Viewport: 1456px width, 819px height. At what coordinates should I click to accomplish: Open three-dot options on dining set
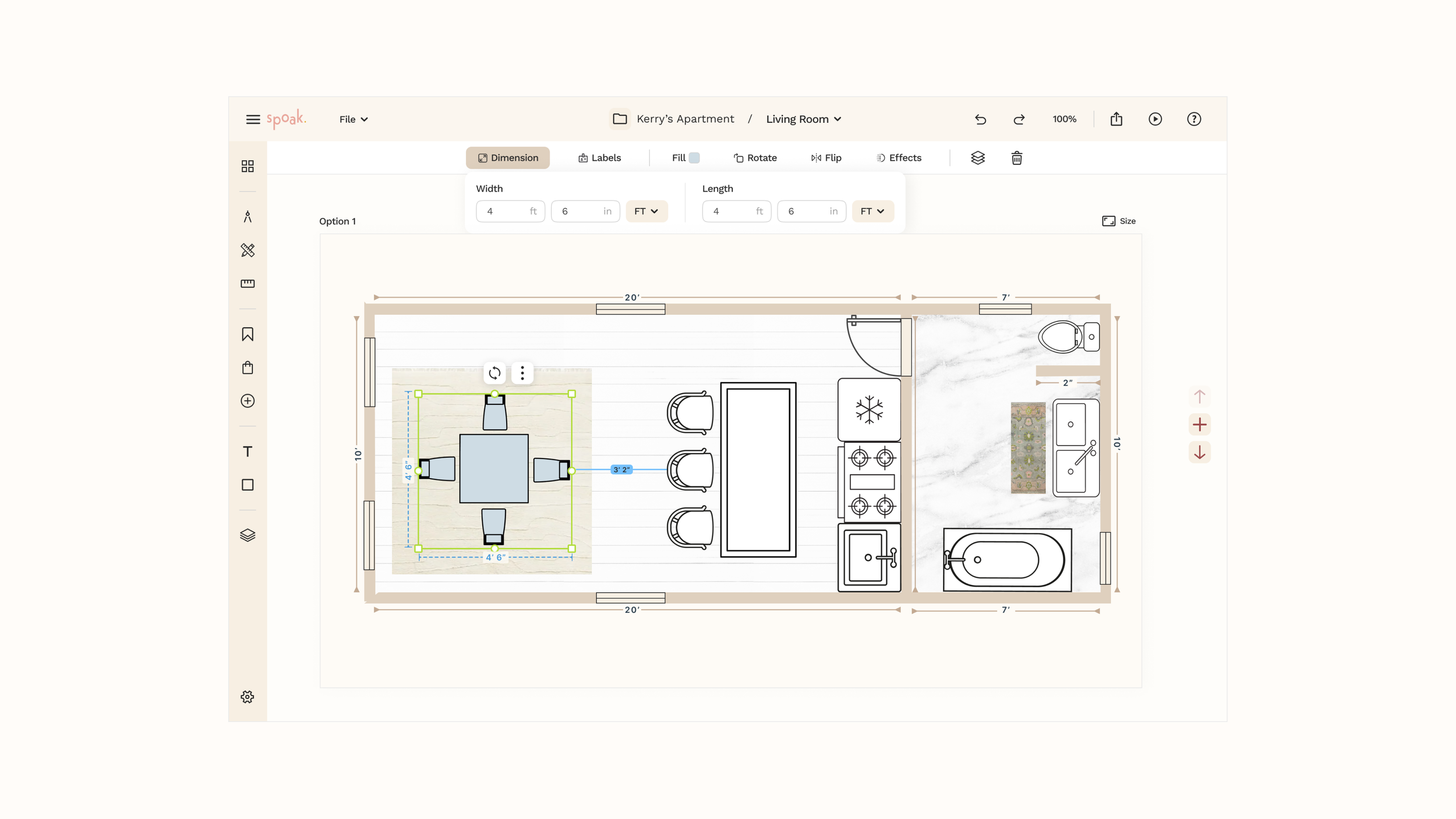pyautogui.click(x=522, y=373)
